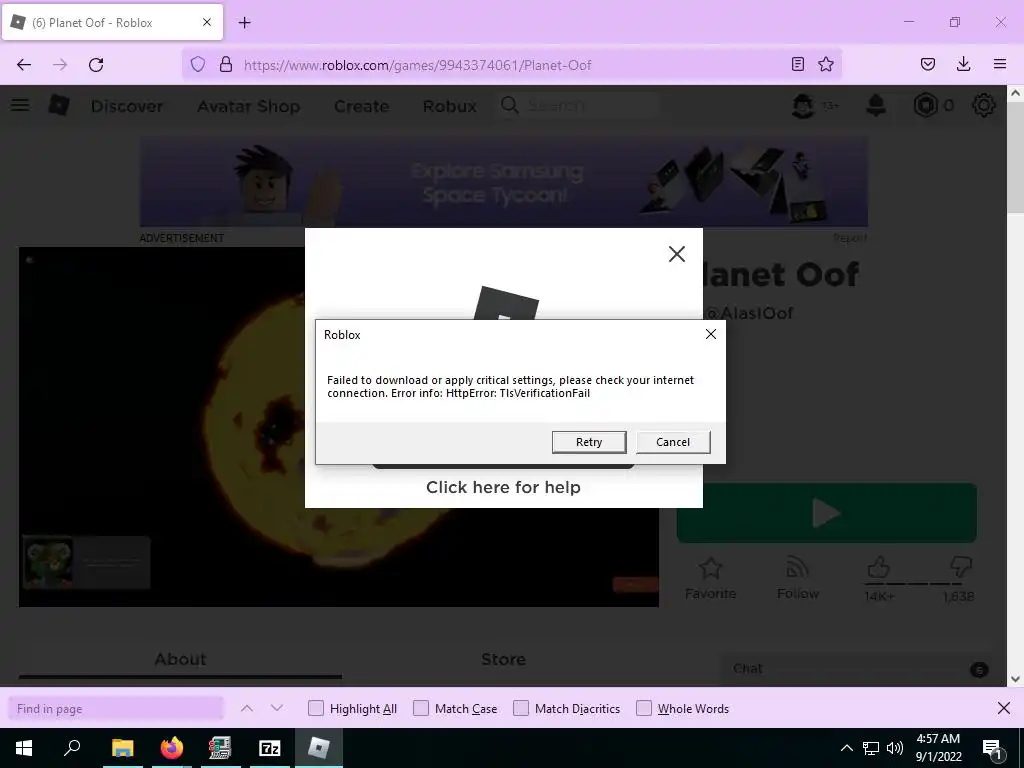Close the find bar
Screen dimensions: 1024x768
coord(1004,708)
